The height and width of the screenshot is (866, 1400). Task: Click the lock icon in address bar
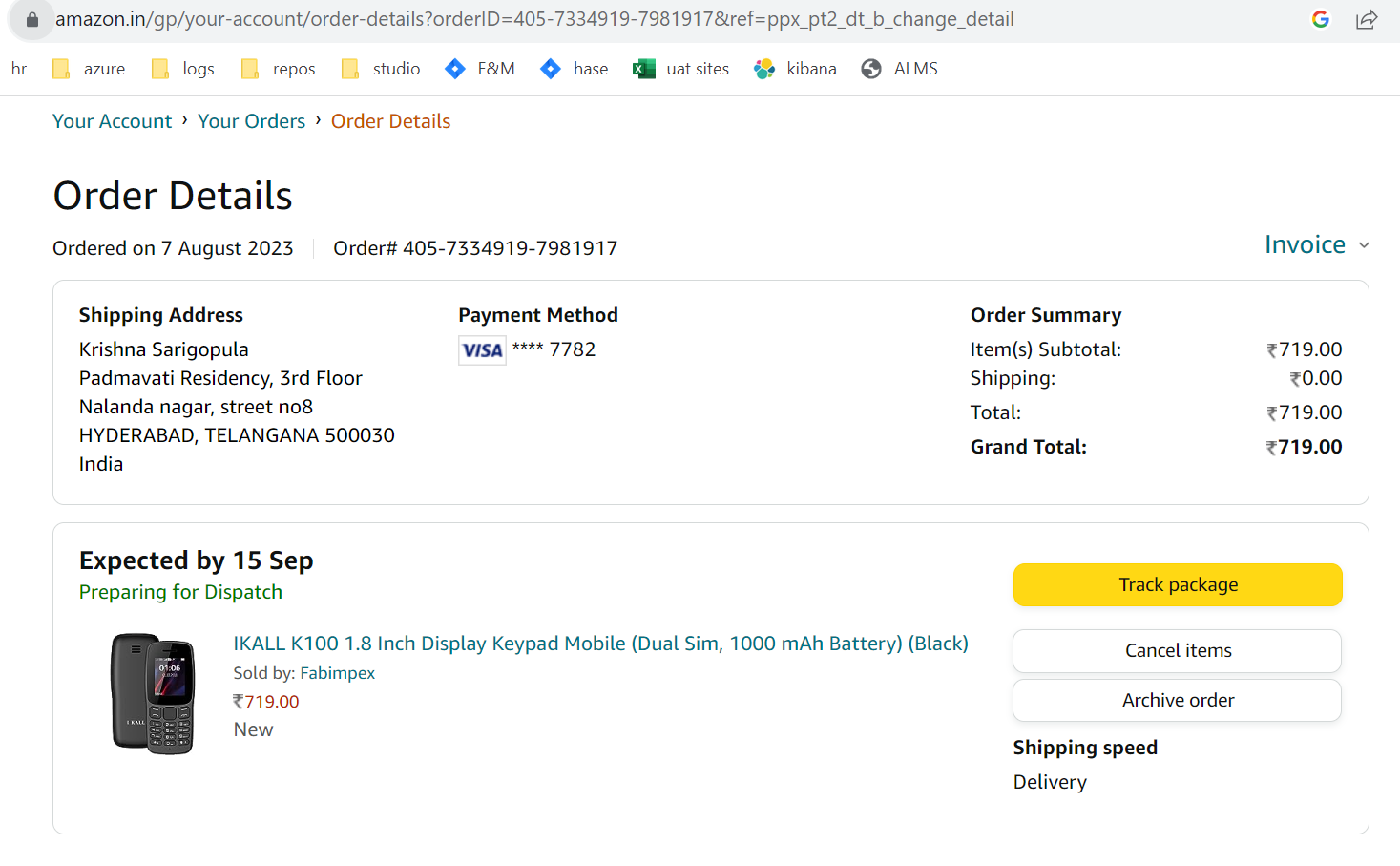point(31,19)
